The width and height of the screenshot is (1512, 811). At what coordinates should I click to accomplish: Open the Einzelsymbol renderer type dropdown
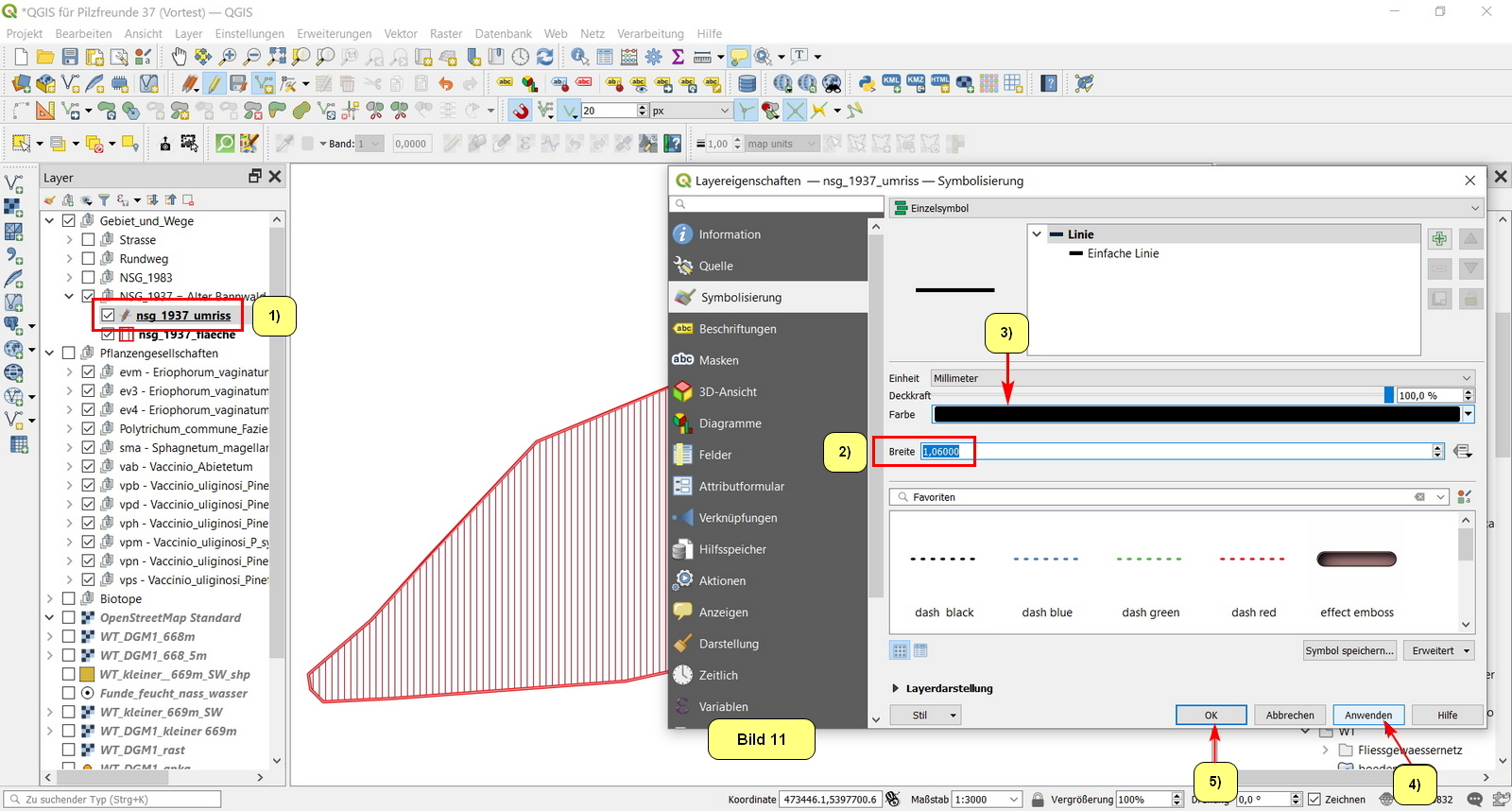coord(1185,208)
